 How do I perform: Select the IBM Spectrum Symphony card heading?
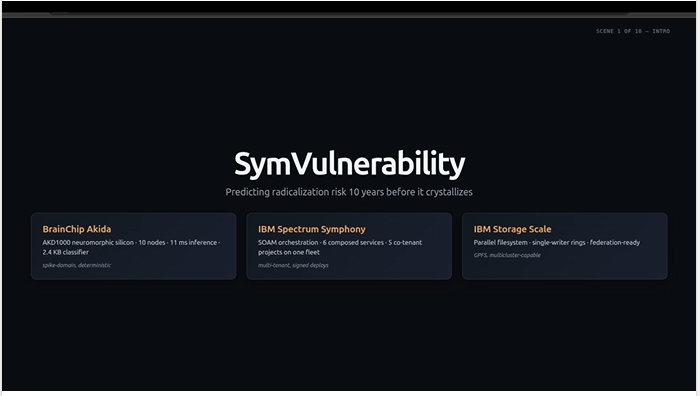pos(312,229)
